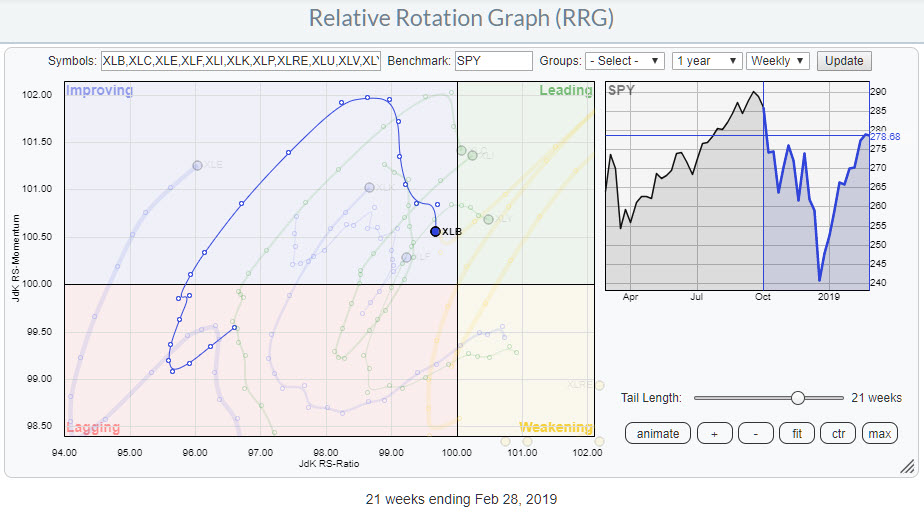Click the ctr center button

click(x=838, y=434)
